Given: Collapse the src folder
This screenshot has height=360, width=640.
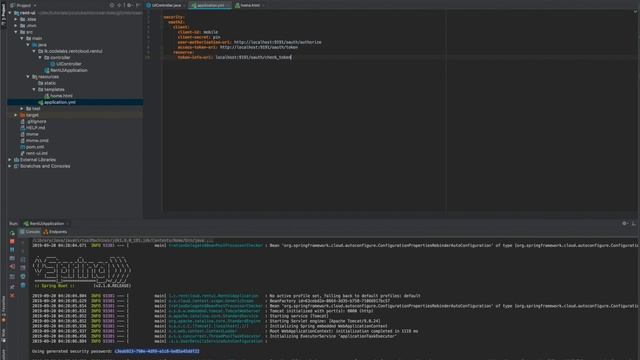Looking at the screenshot, I should pyautogui.click(x=16, y=32).
